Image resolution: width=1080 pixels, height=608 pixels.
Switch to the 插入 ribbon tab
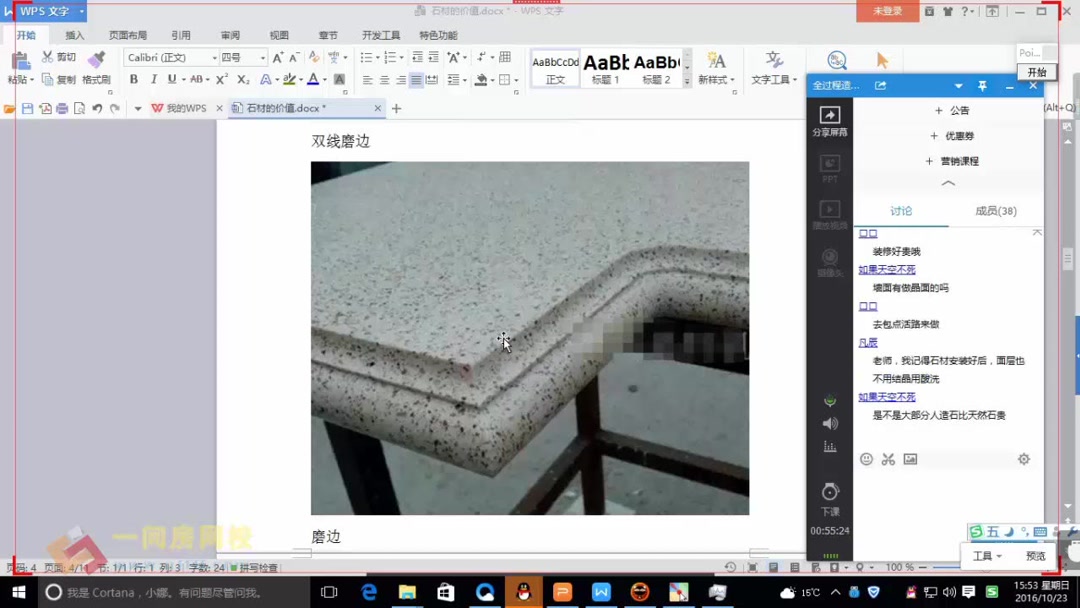(x=75, y=34)
